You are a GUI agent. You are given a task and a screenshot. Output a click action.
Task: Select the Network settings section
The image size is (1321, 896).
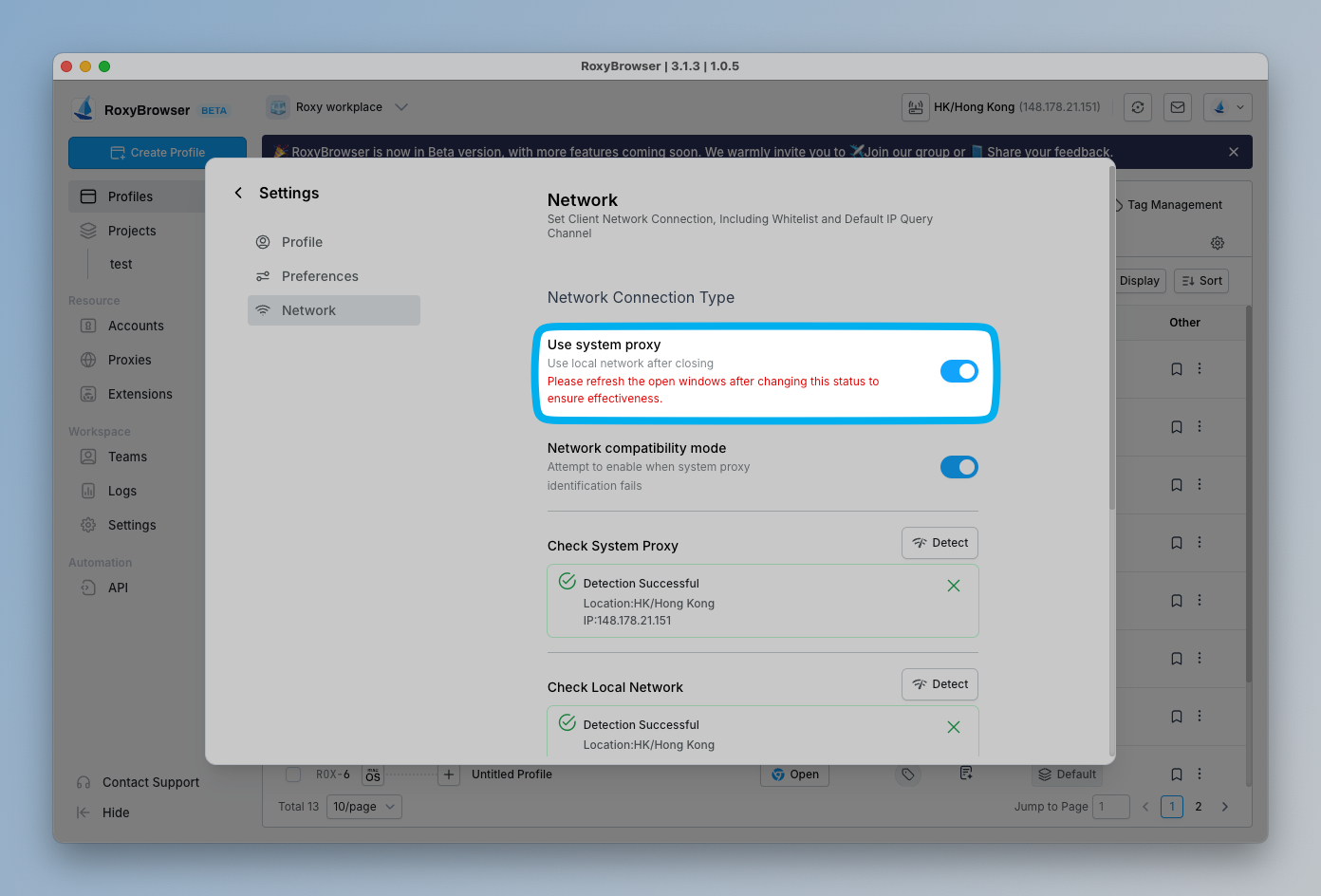pos(334,310)
